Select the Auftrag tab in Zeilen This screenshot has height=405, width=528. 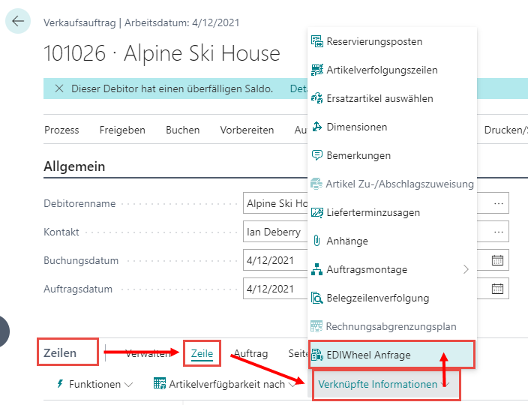(251, 353)
